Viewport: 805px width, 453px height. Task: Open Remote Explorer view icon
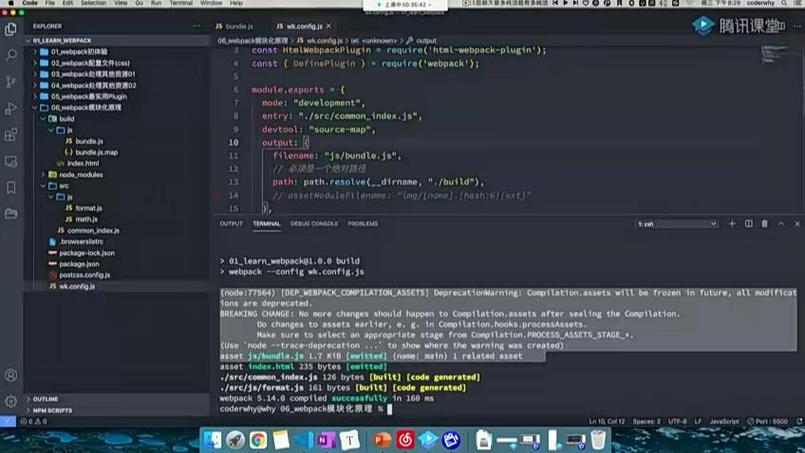click(11, 161)
